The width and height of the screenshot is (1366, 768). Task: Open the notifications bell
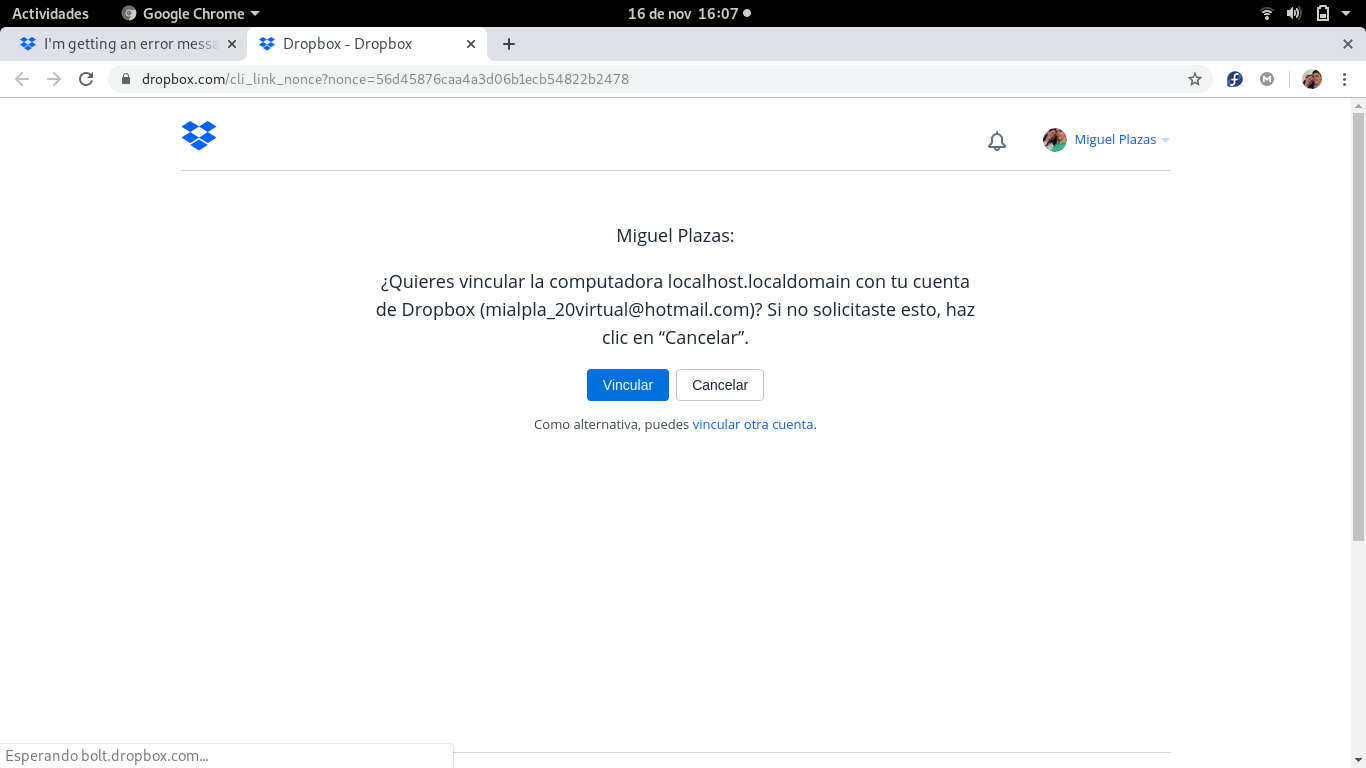point(997,141)
